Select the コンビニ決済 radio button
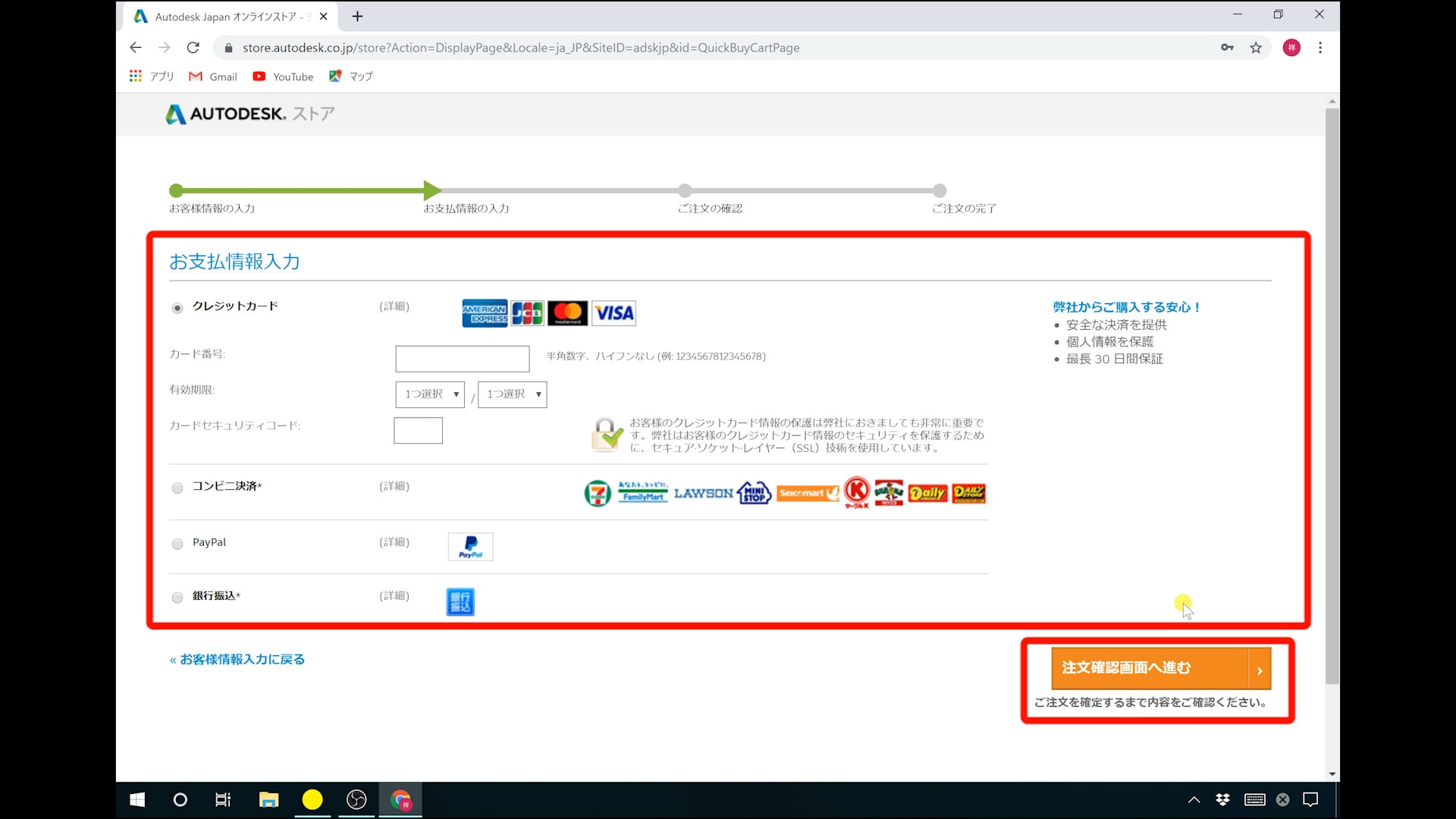Image resolution: width=1456 pixels, height=819 pixels. click(177, 488)
